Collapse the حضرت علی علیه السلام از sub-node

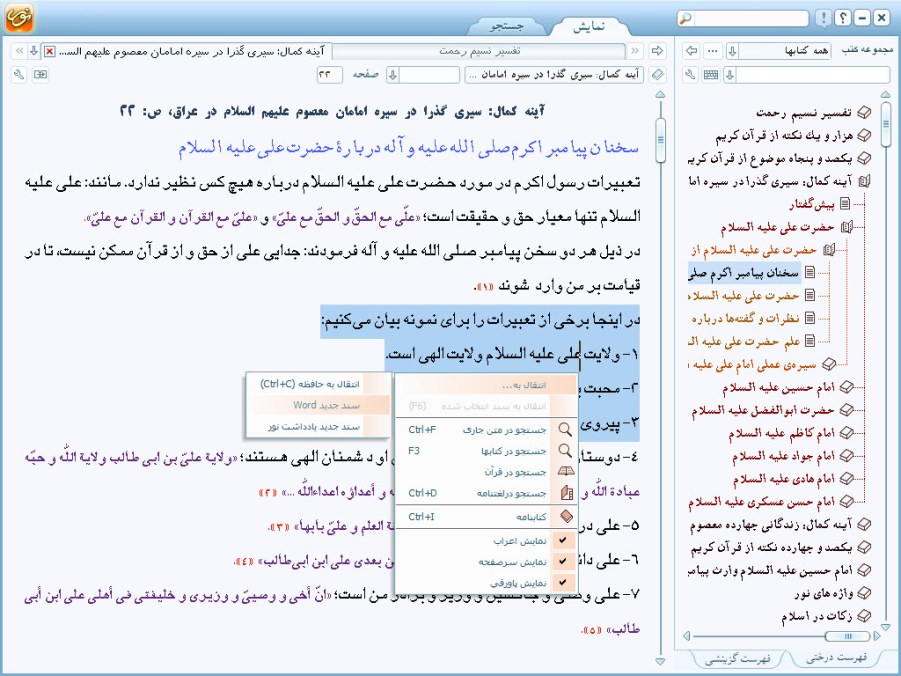(828, 250)
